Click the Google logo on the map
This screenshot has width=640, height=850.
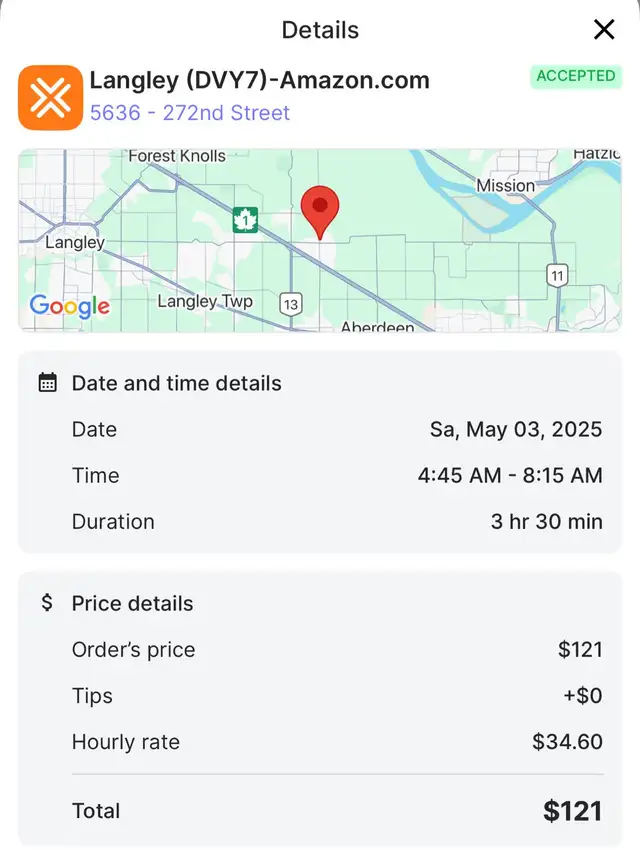pyautogui.click(x=69, y=307)
